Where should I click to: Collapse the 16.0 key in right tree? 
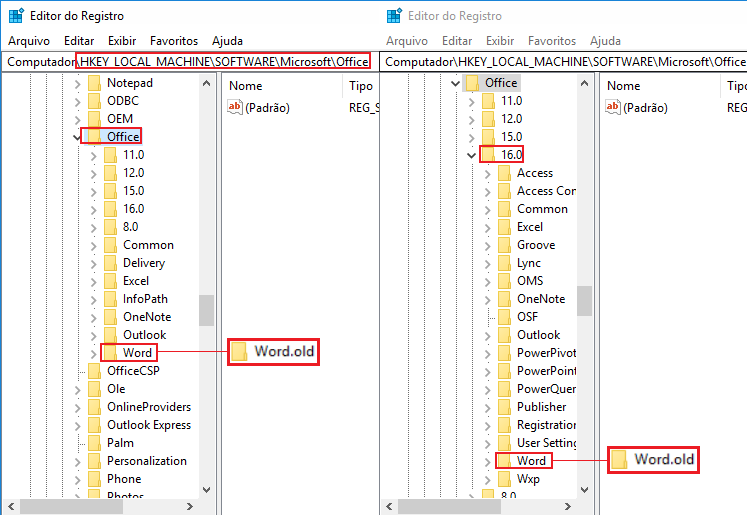click(471, 156)
